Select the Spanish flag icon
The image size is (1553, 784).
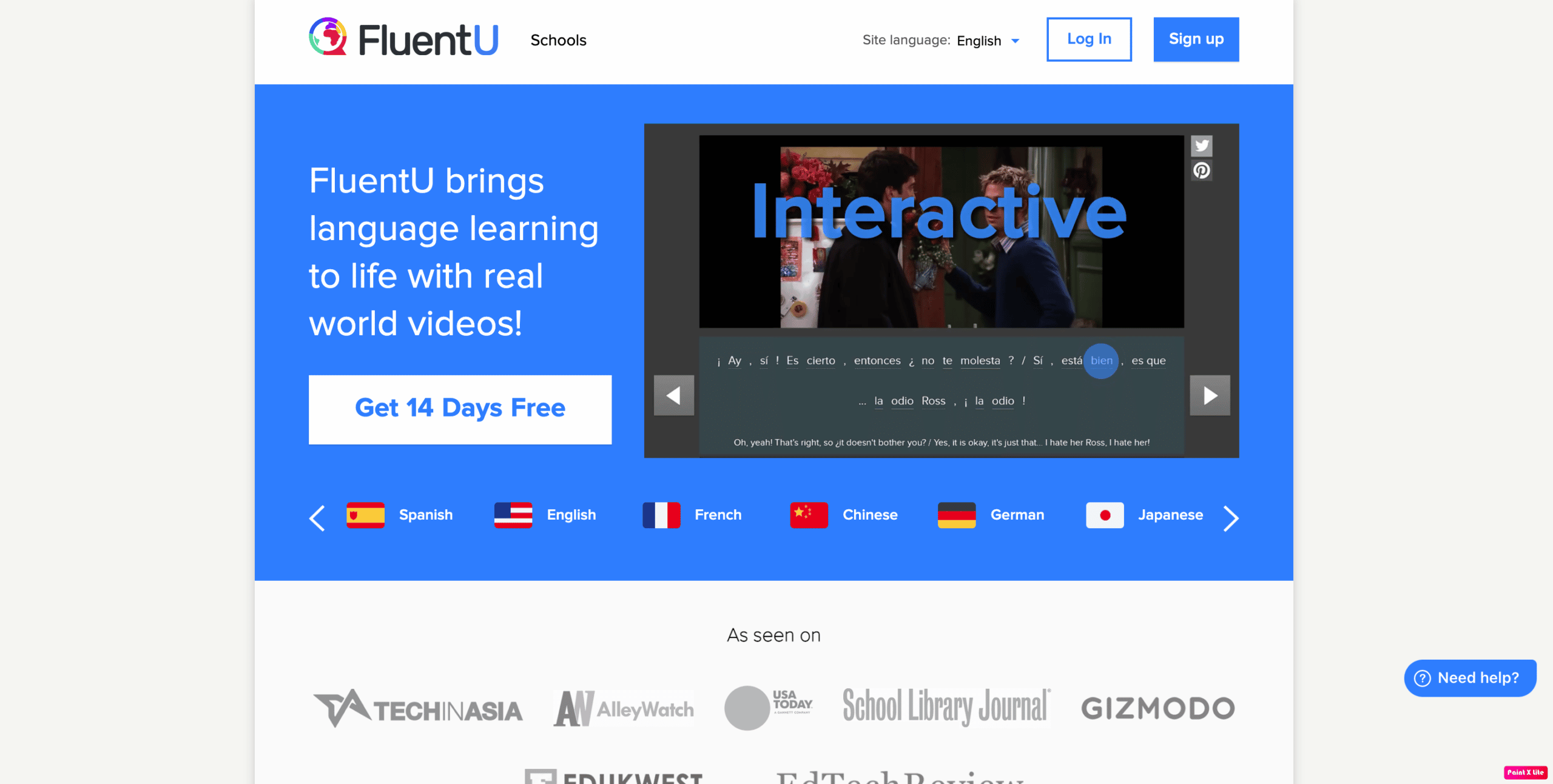tap(365, 515)
